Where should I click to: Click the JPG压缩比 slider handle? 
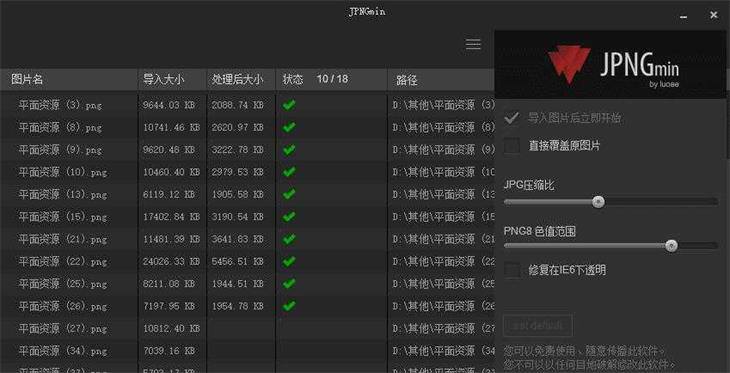click(x=598, y=202)
